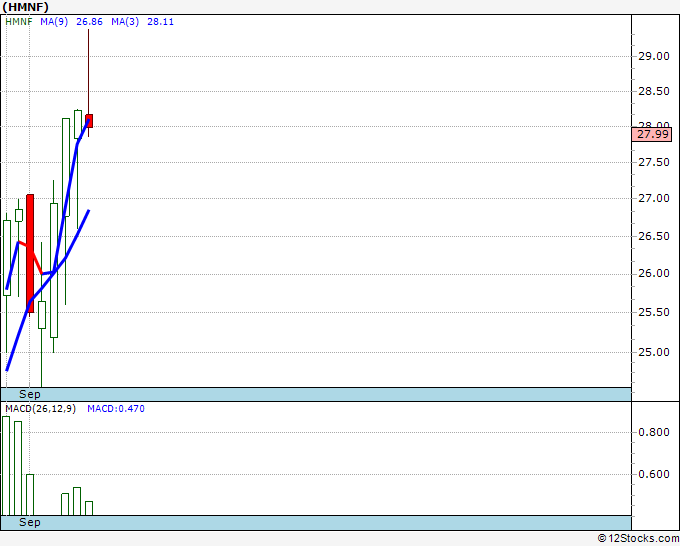Click the 26.50 price axis label
The height and width of the screenshot is (546, 680).
pos(654,236)
